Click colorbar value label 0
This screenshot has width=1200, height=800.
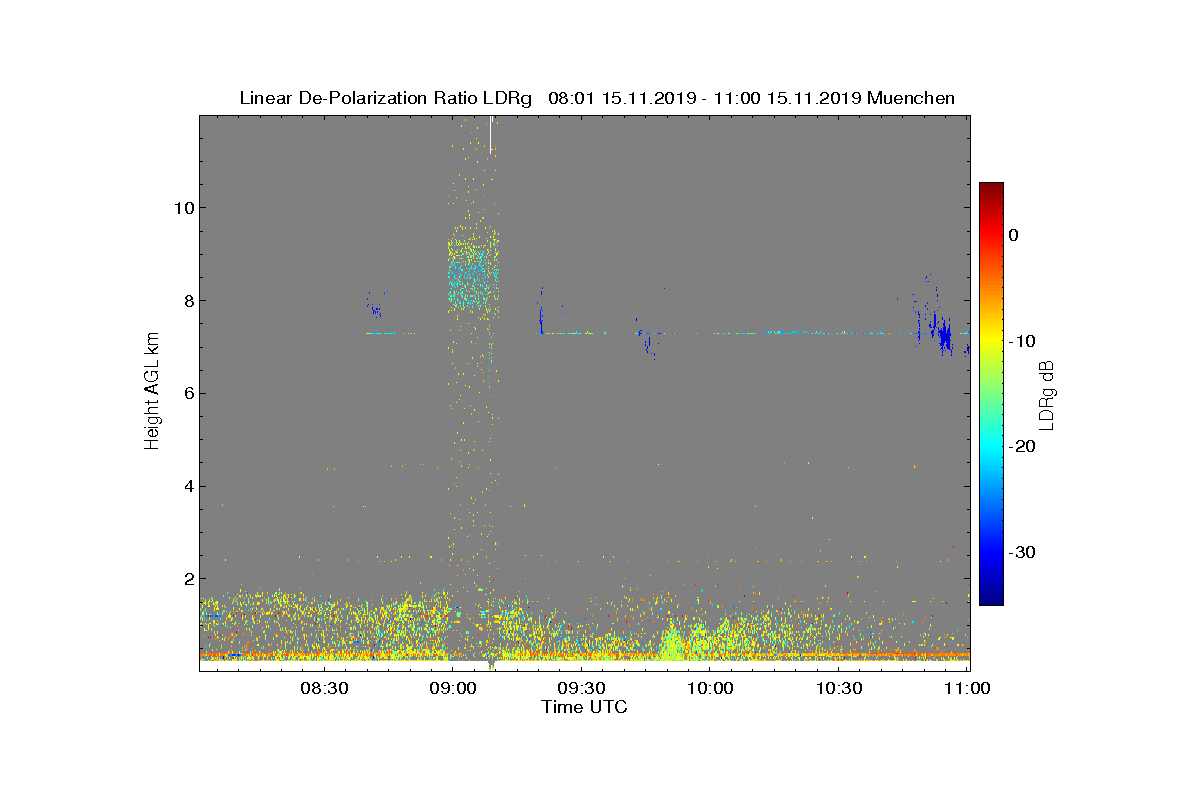coord(1014,235)
